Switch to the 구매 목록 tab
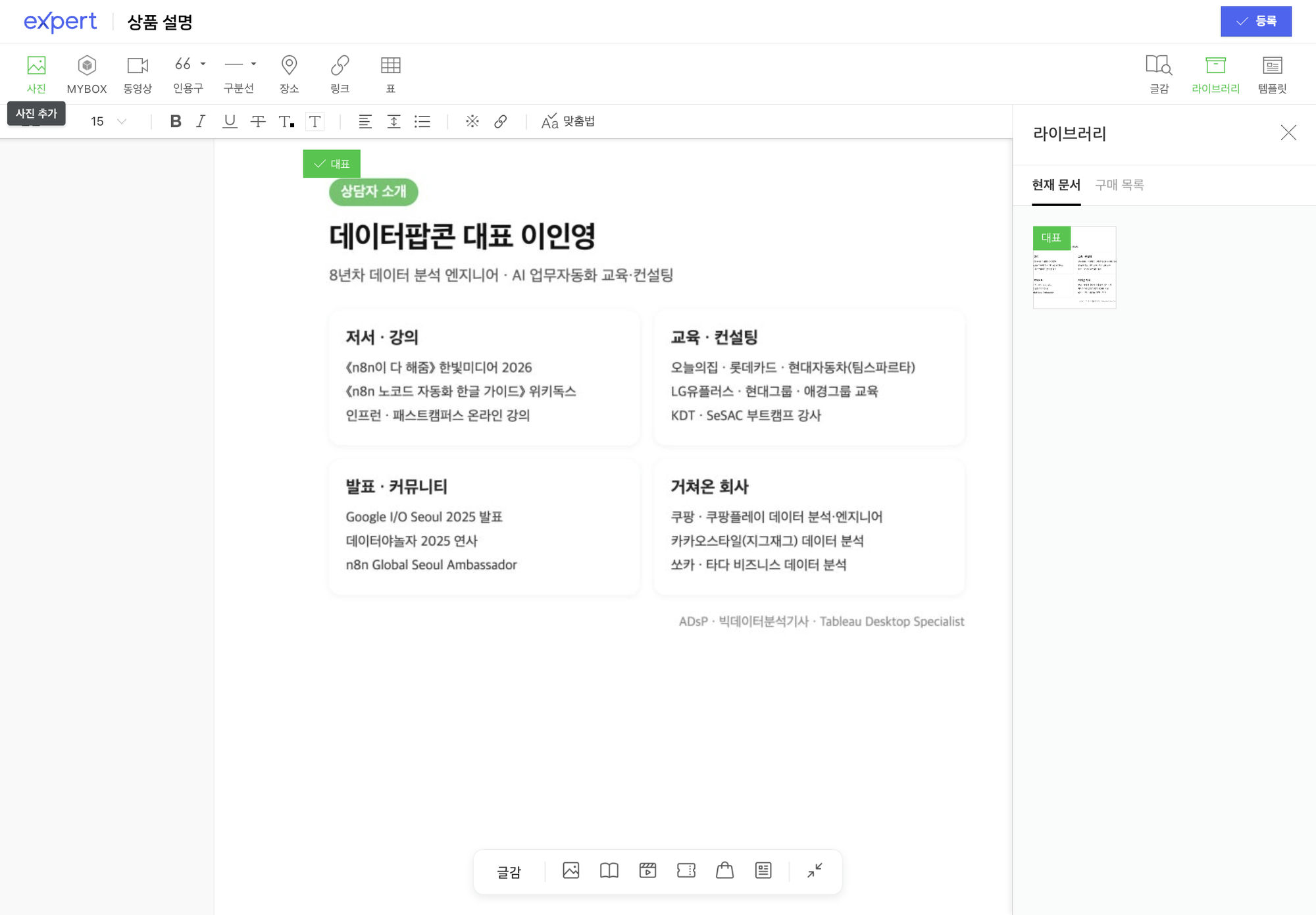Image resolution: width=1316 pixels, height=915 pixels. coord(1119,185)
